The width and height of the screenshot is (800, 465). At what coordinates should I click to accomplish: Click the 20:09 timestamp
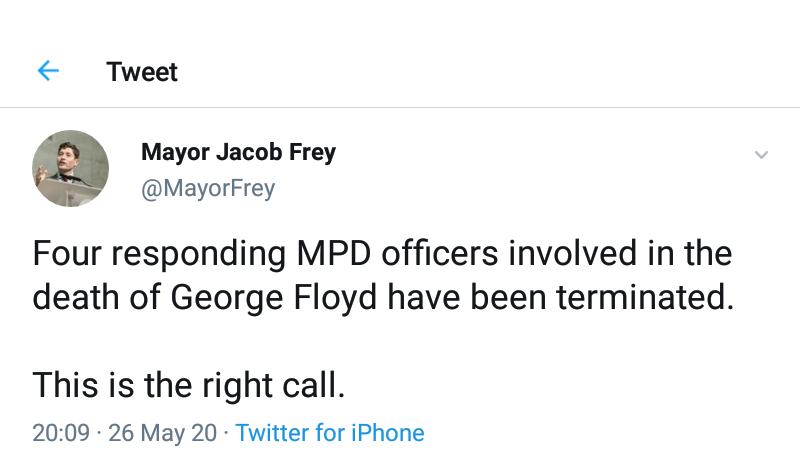coord(61,433)
